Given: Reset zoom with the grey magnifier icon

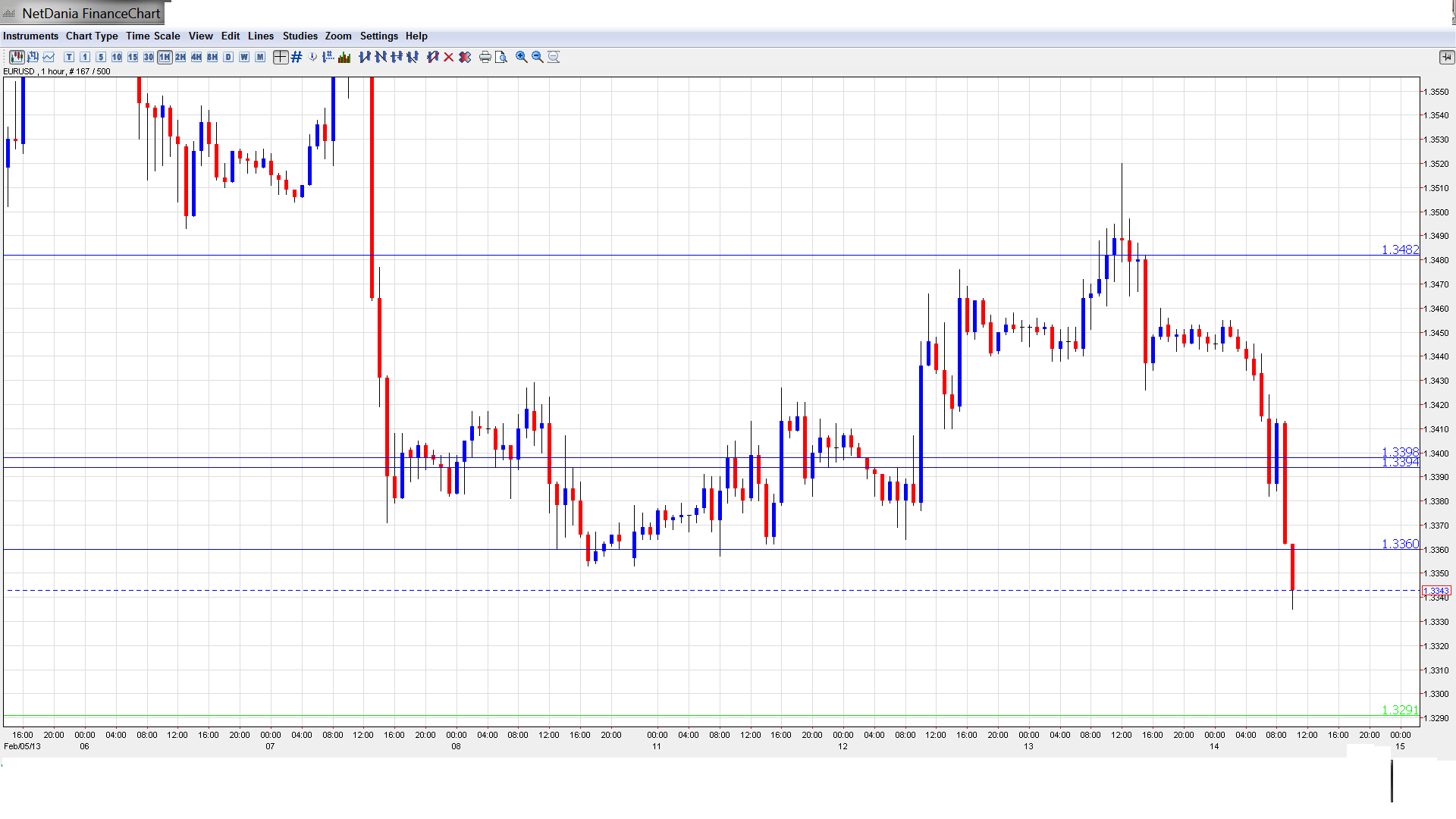Looking at the screenshot, I should point(554,57).
